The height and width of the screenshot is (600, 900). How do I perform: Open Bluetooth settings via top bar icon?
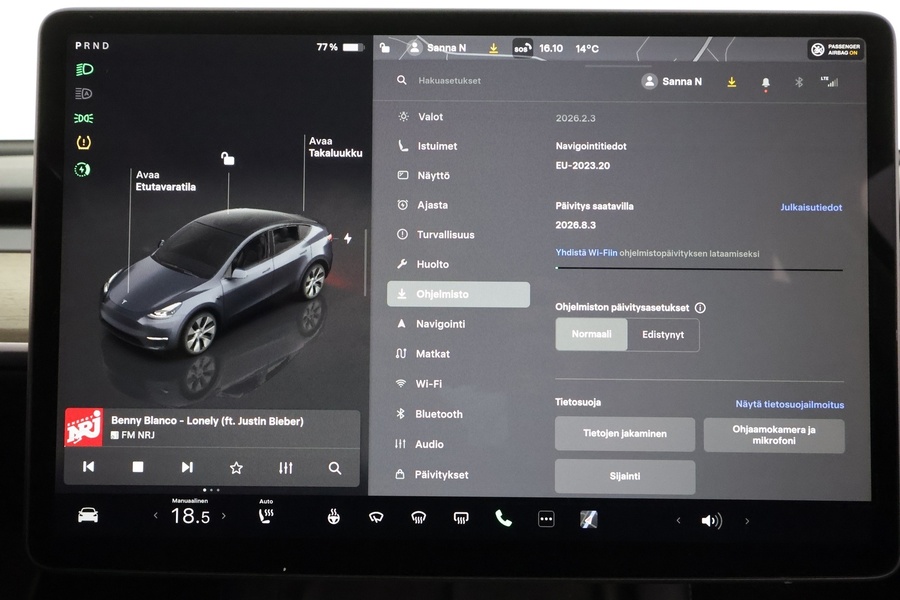(x=798, y=82)
